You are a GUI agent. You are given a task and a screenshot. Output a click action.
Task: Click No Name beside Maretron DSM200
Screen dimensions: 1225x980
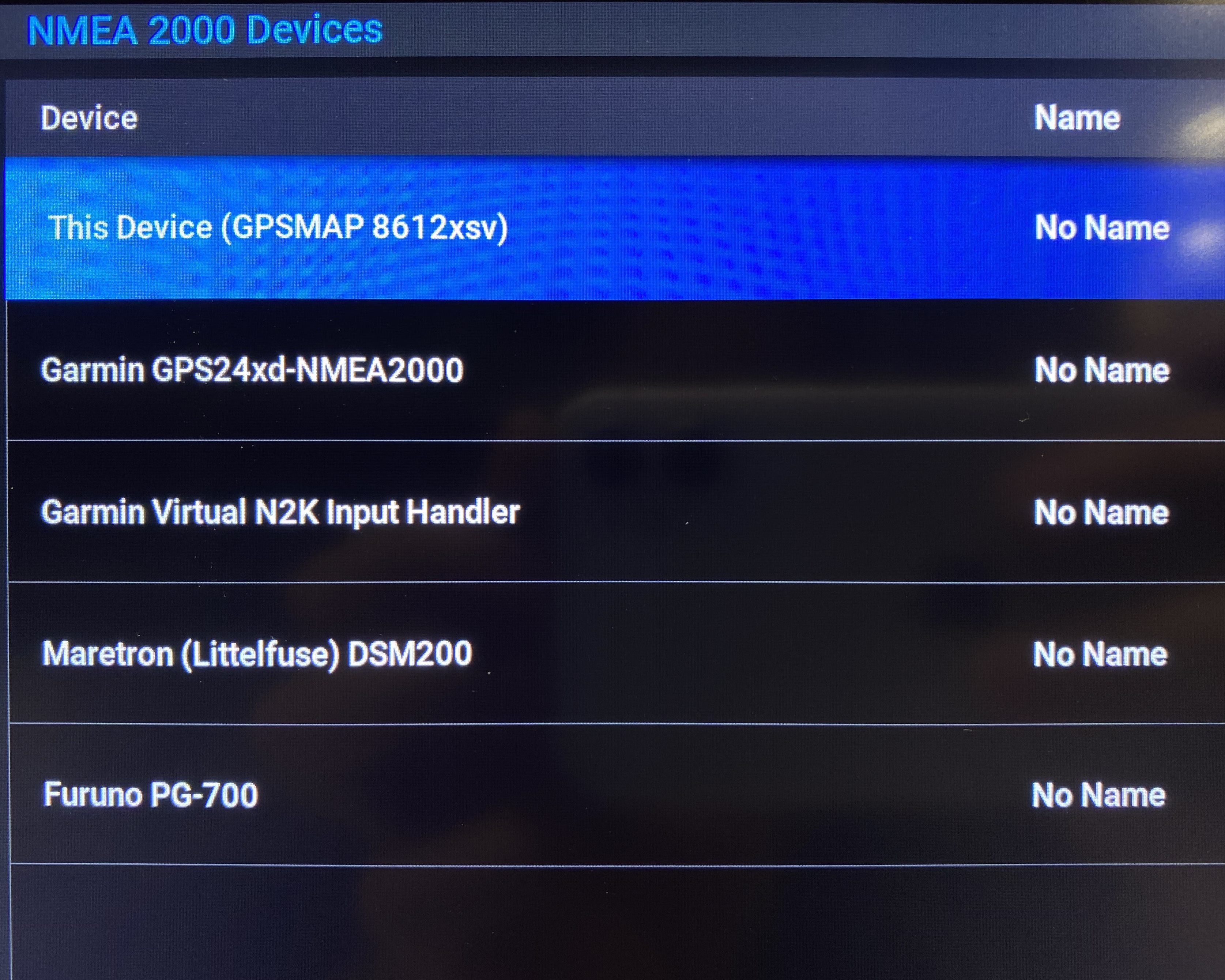coord(1100,653)
